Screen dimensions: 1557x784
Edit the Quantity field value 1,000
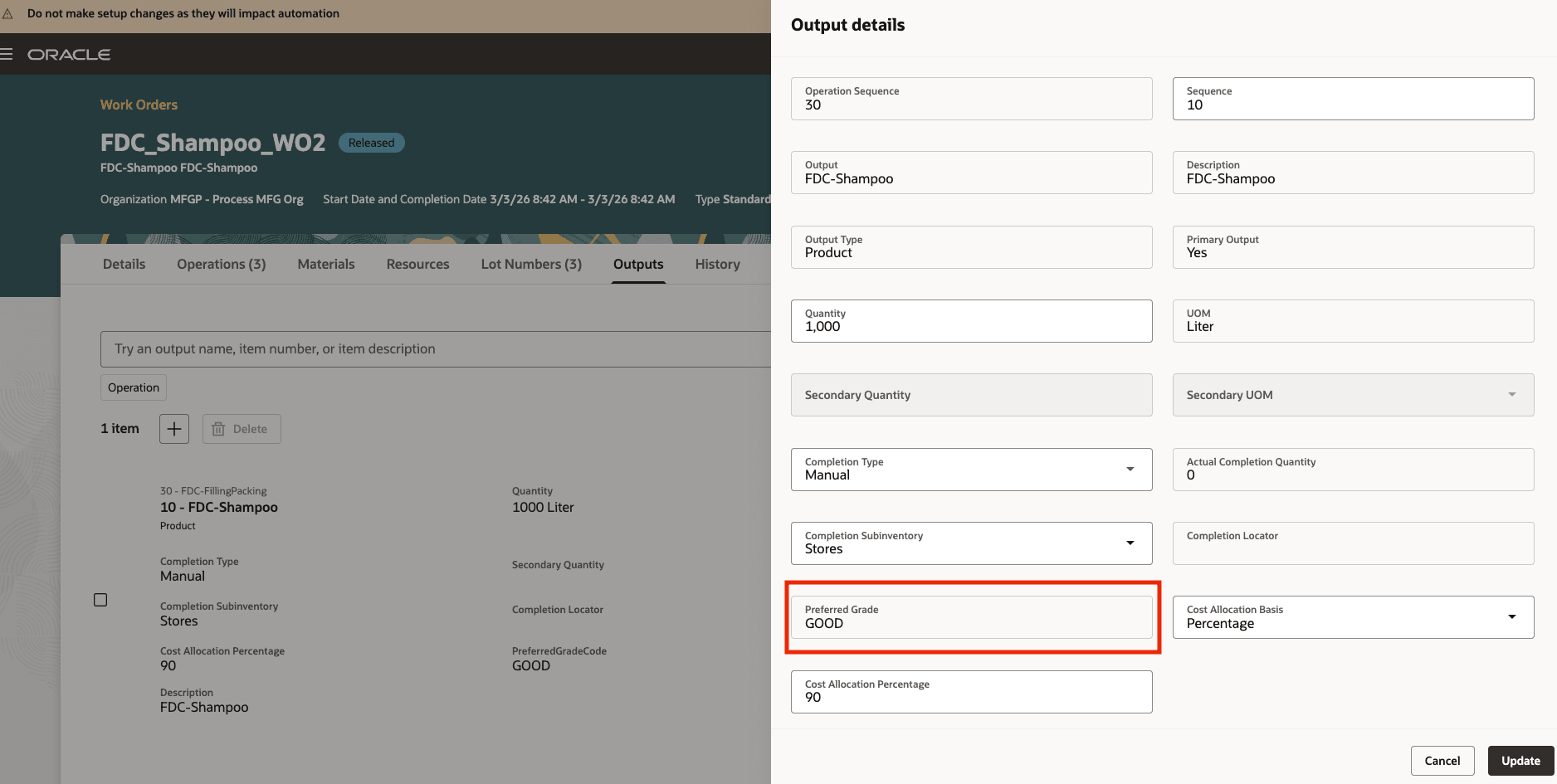coord(971,321)
